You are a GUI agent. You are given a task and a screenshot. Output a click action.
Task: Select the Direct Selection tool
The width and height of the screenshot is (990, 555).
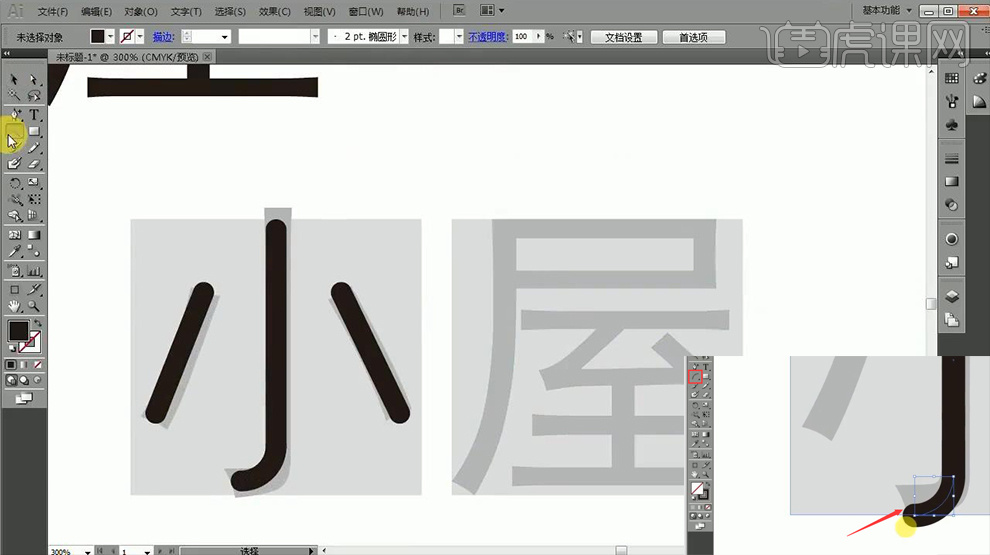[34, 80]
